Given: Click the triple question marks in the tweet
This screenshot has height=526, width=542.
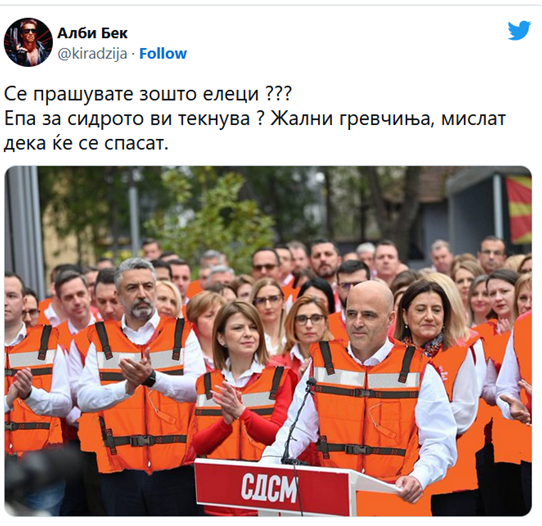Looking at the screenshot, I should tap(279, 93).
